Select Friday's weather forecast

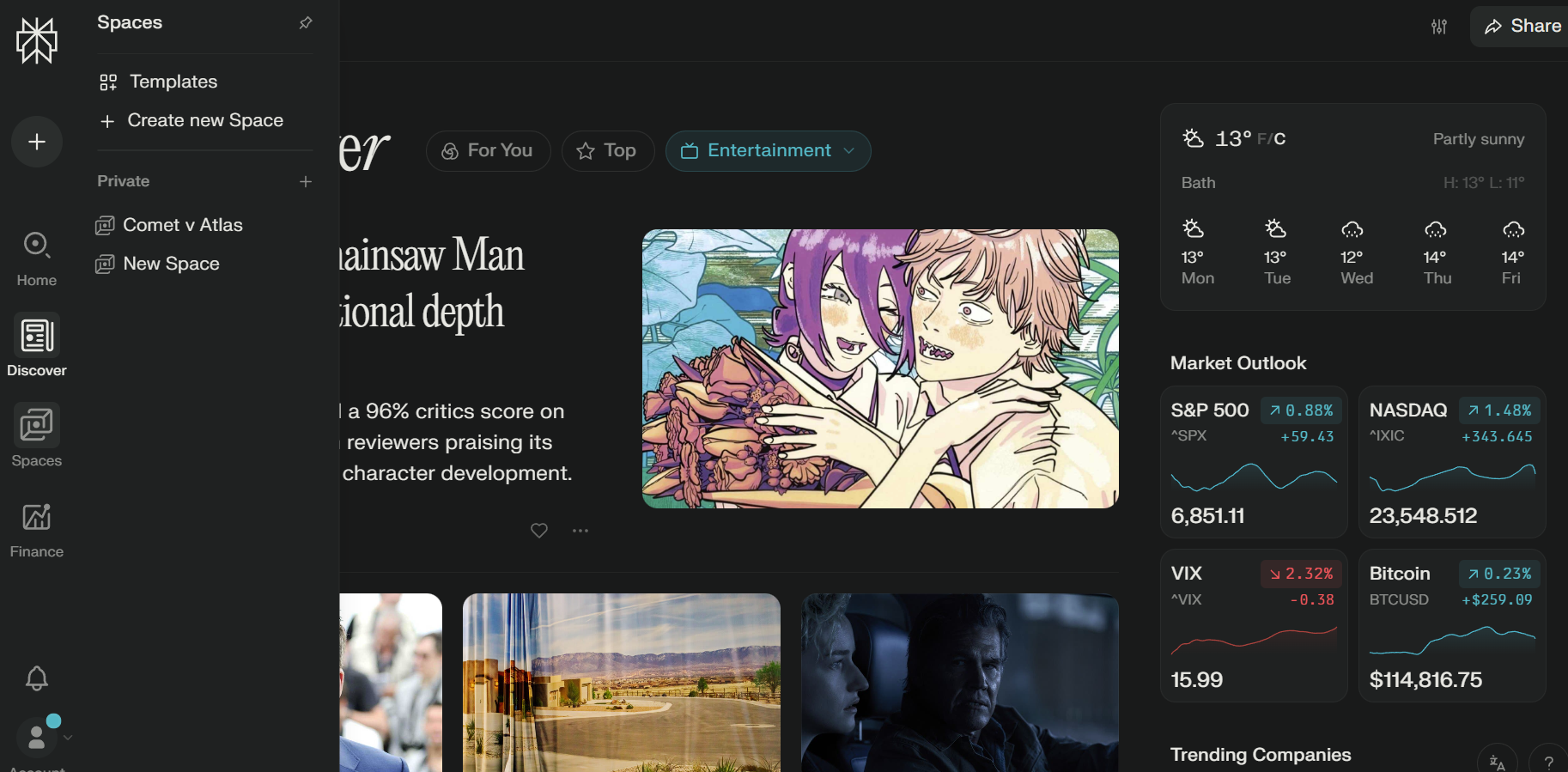pos(1512,253)
